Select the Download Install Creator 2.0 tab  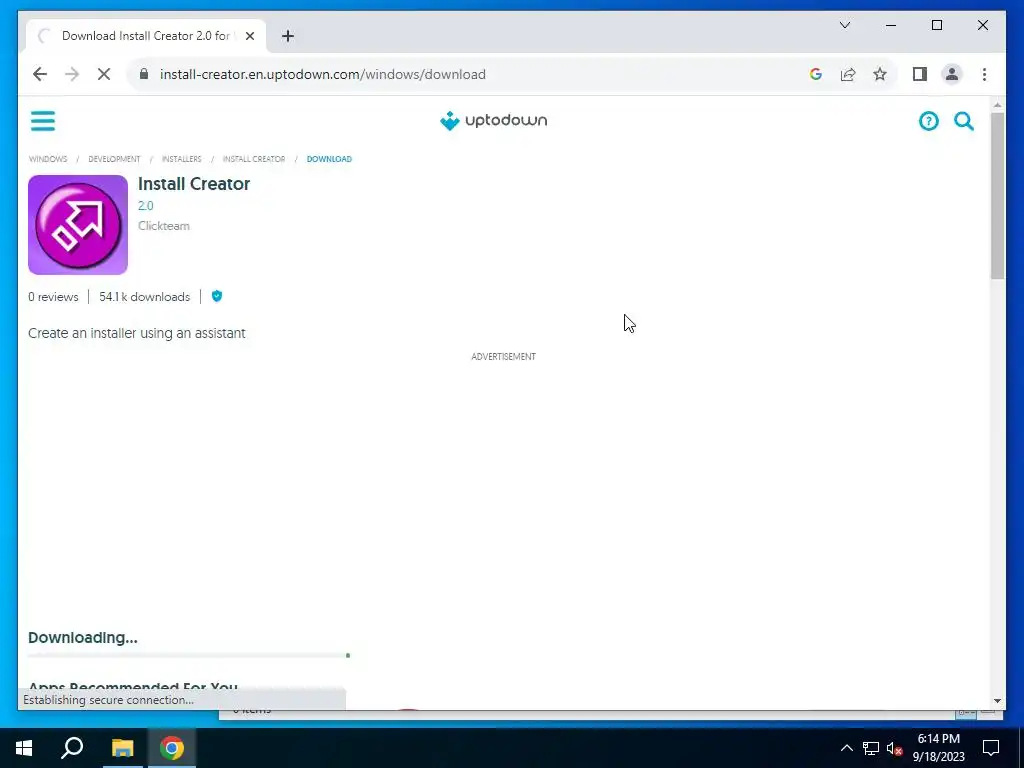[146, 36]
